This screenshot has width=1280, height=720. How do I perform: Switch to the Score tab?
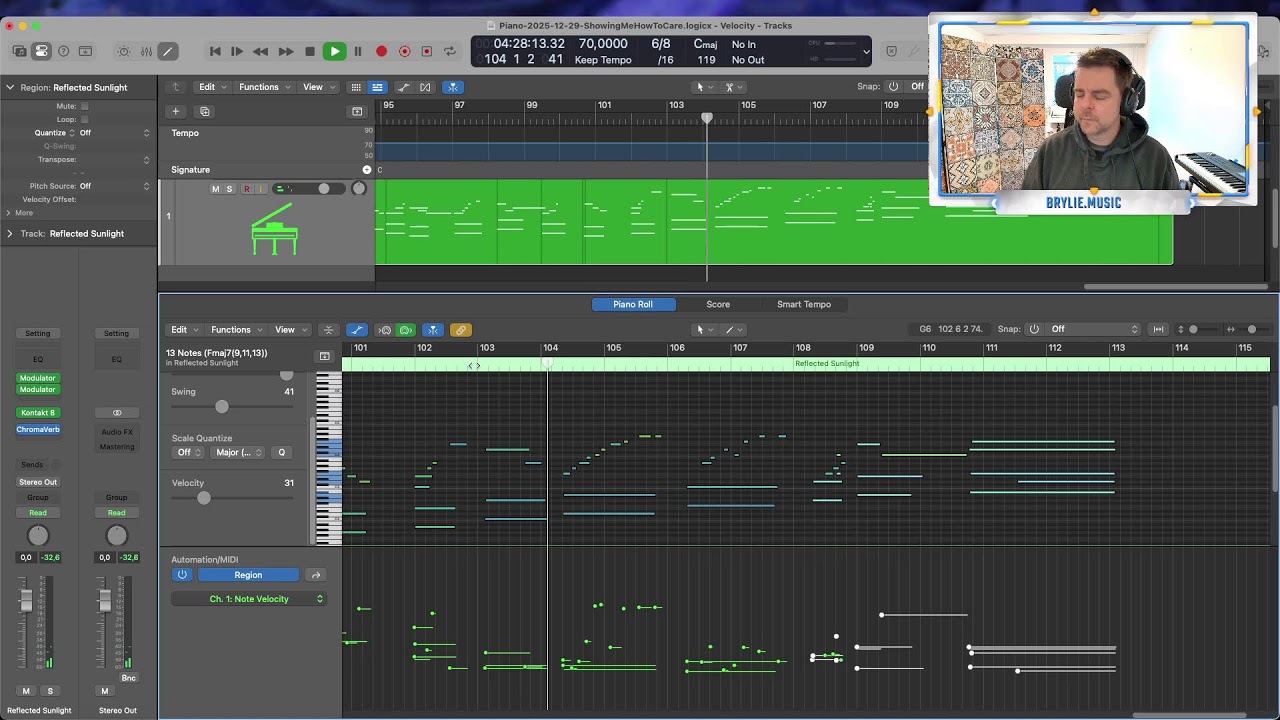pos(718,304)
